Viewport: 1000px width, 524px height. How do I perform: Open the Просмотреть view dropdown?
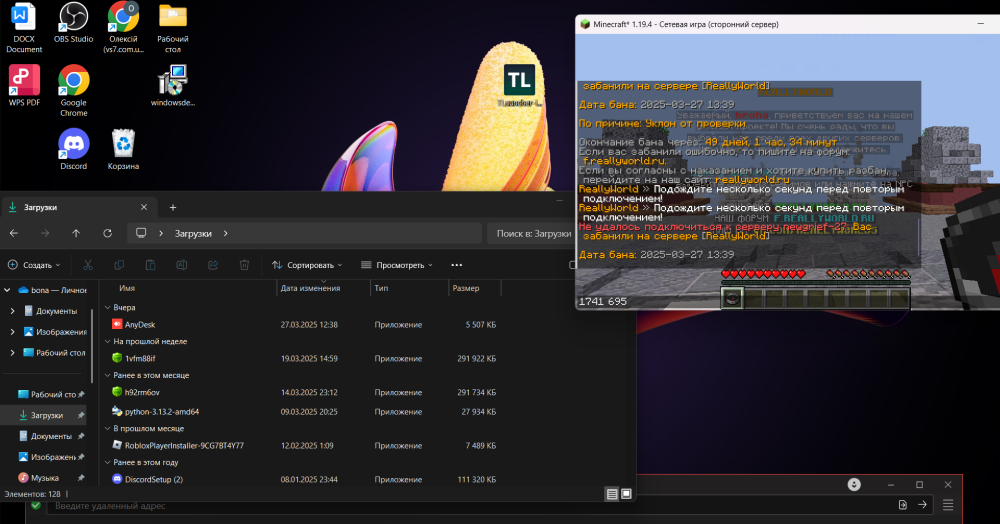[397, 265]
